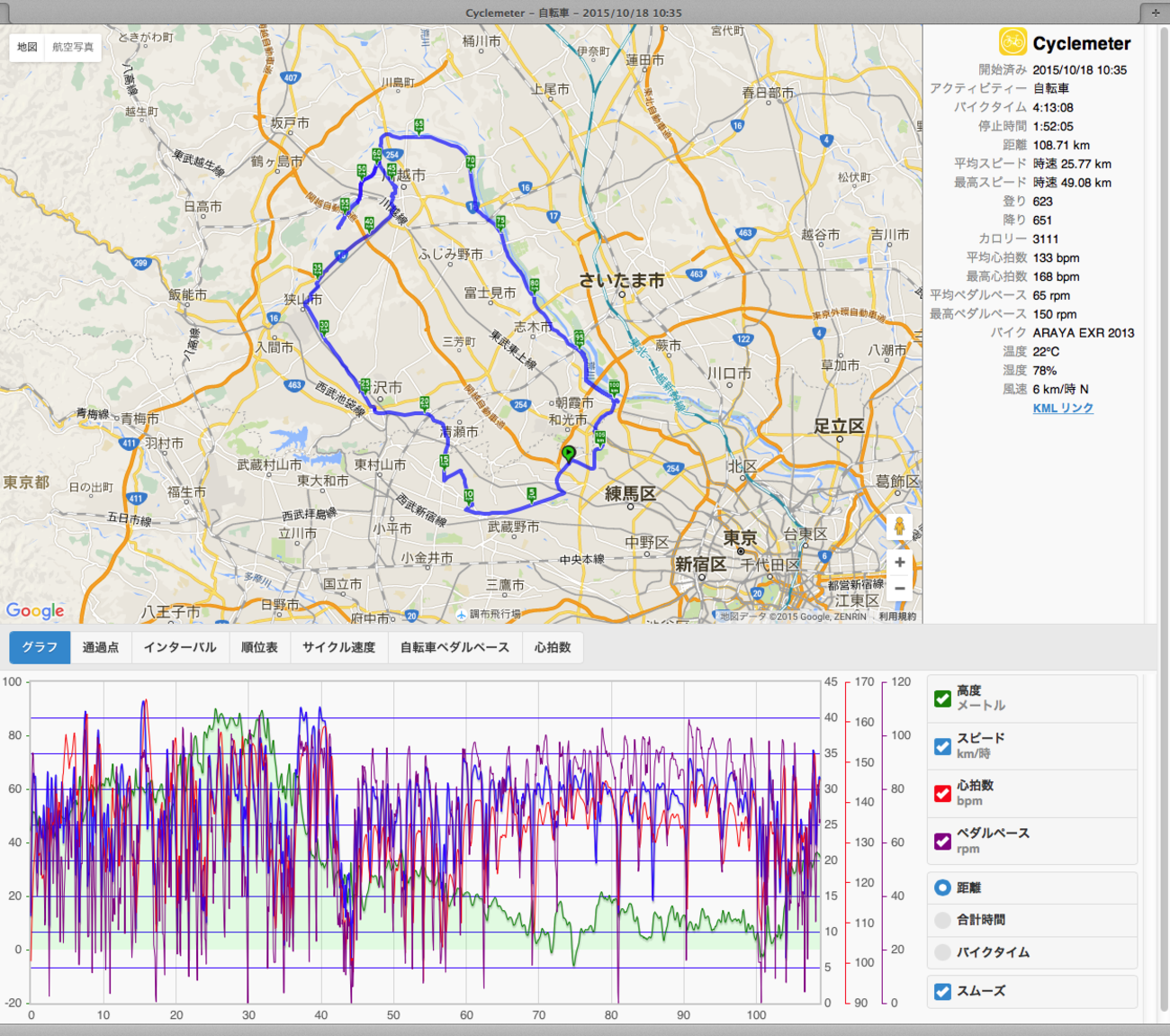Viewport: 1170px width, 1036px height.
Task: Select the 心拍数 tab
Action: (553, 647)
